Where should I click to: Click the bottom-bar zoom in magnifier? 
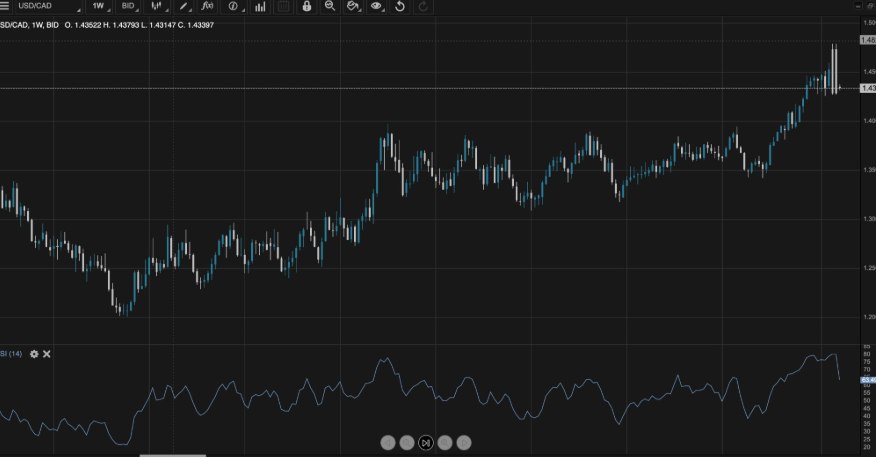tap(445, 443)
